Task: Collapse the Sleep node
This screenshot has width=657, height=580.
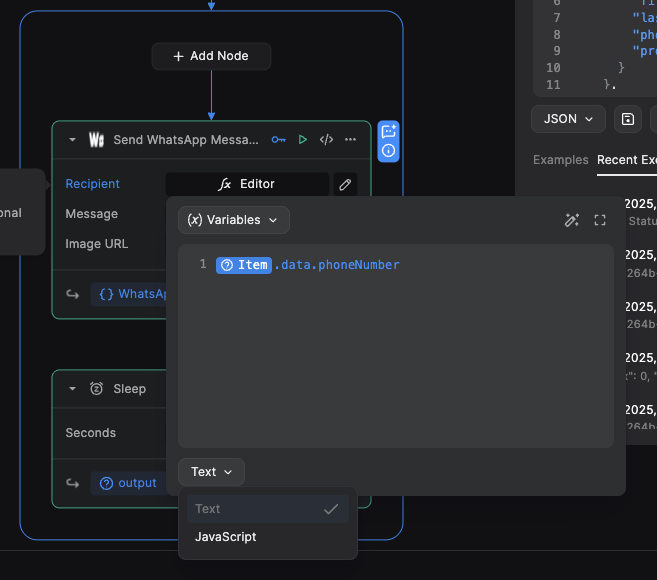Action: coord(72,389)
